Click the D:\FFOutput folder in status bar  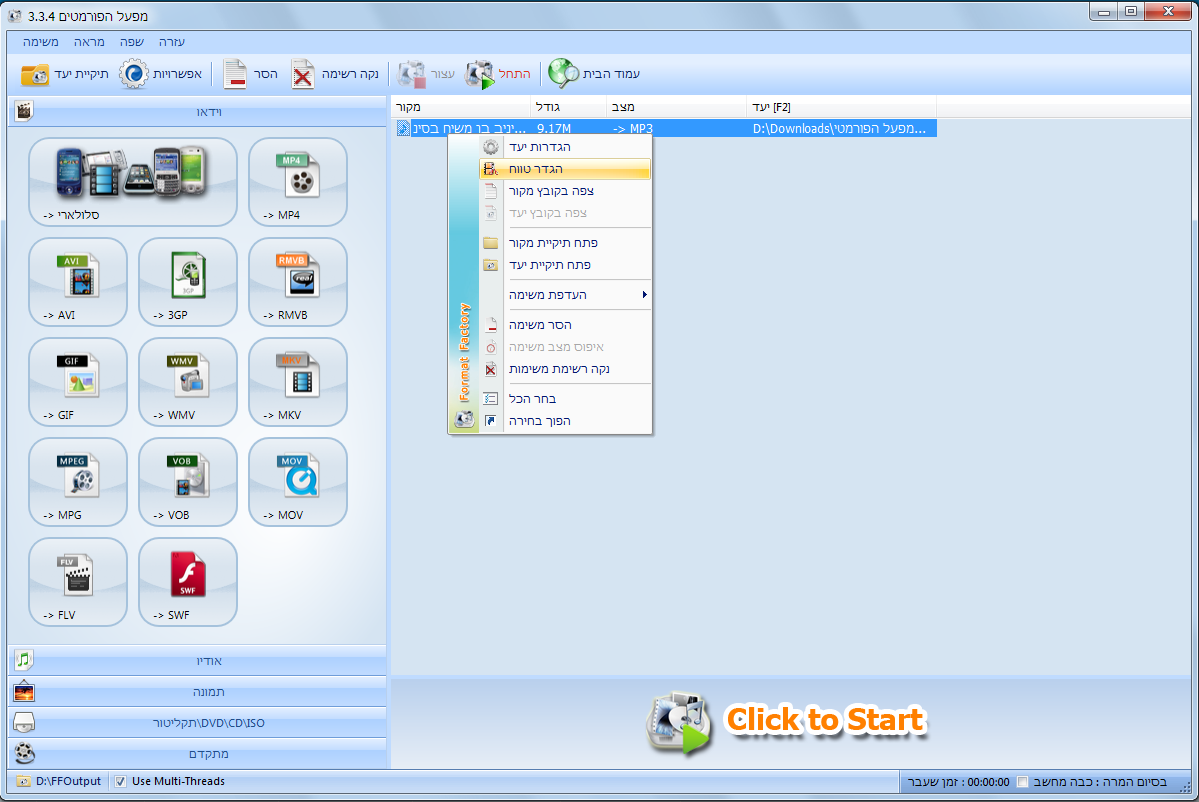[60, 781]
